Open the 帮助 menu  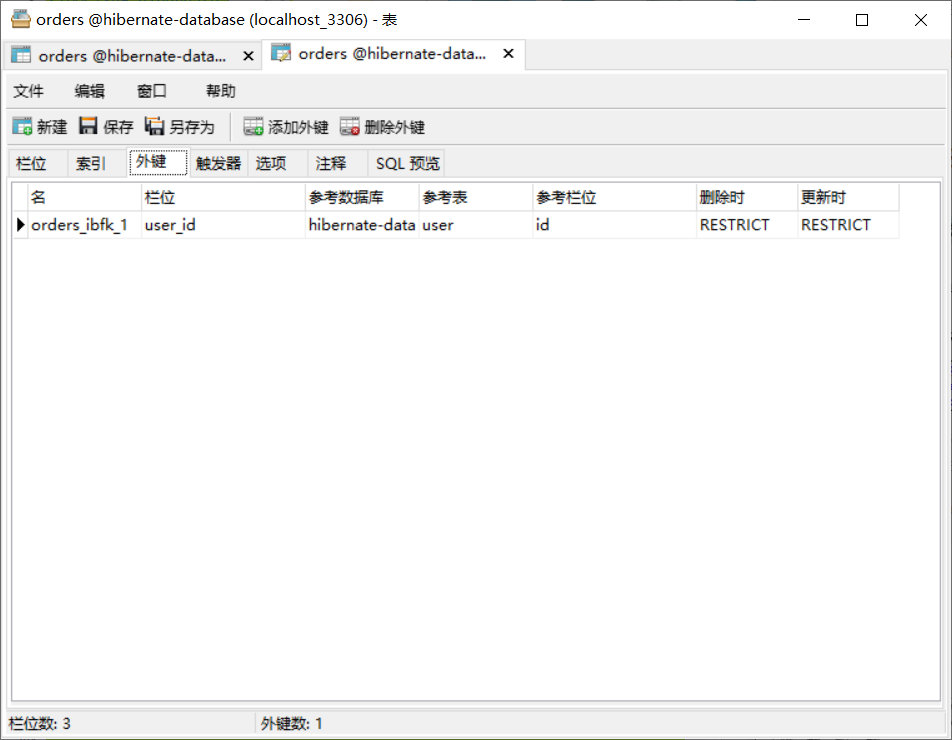click(220, 91)
